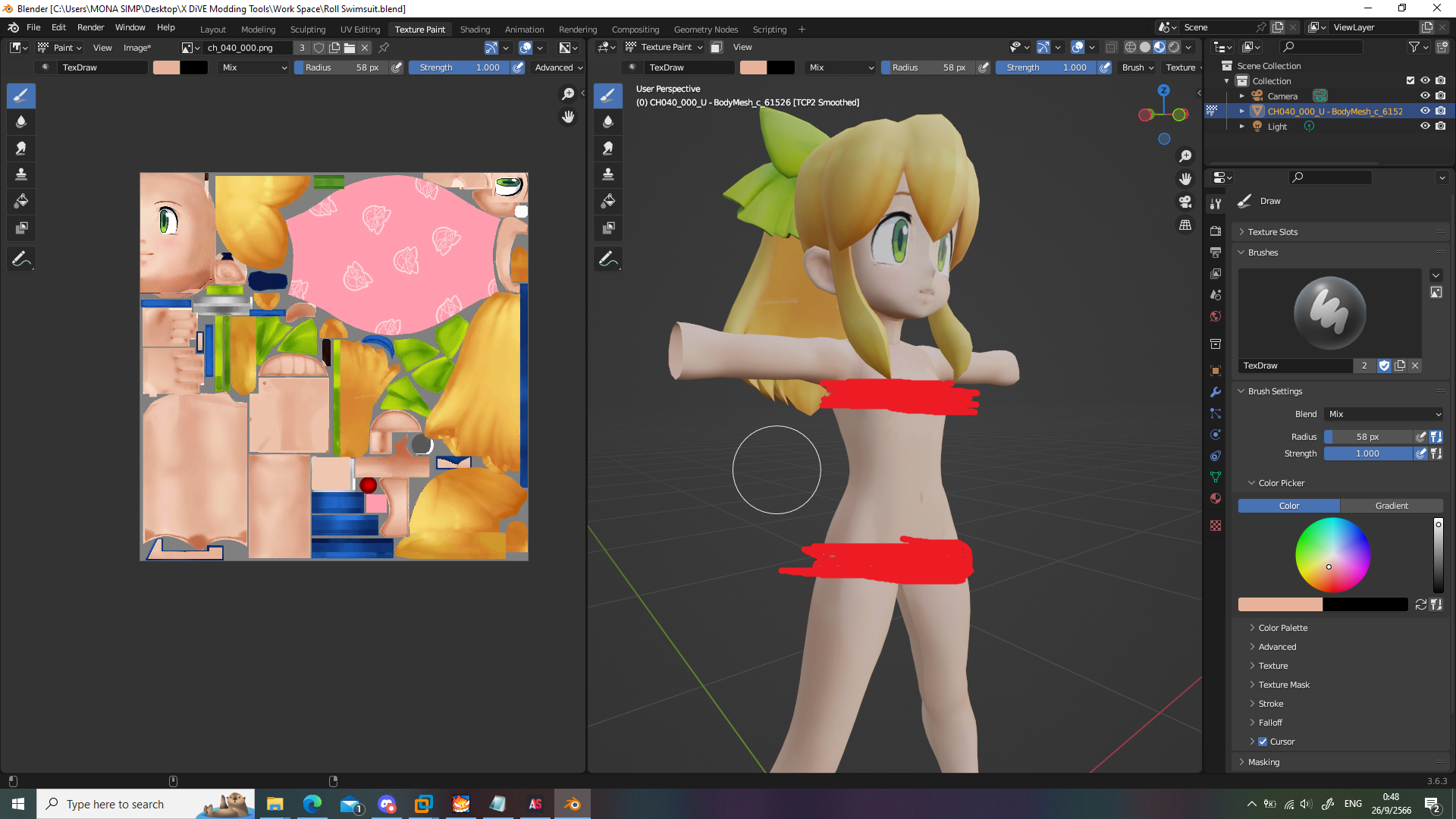Toggle strength pen pressure in image editor header
The width and height of the screenshot is (1456, 819).
click(x=518, y=67)
